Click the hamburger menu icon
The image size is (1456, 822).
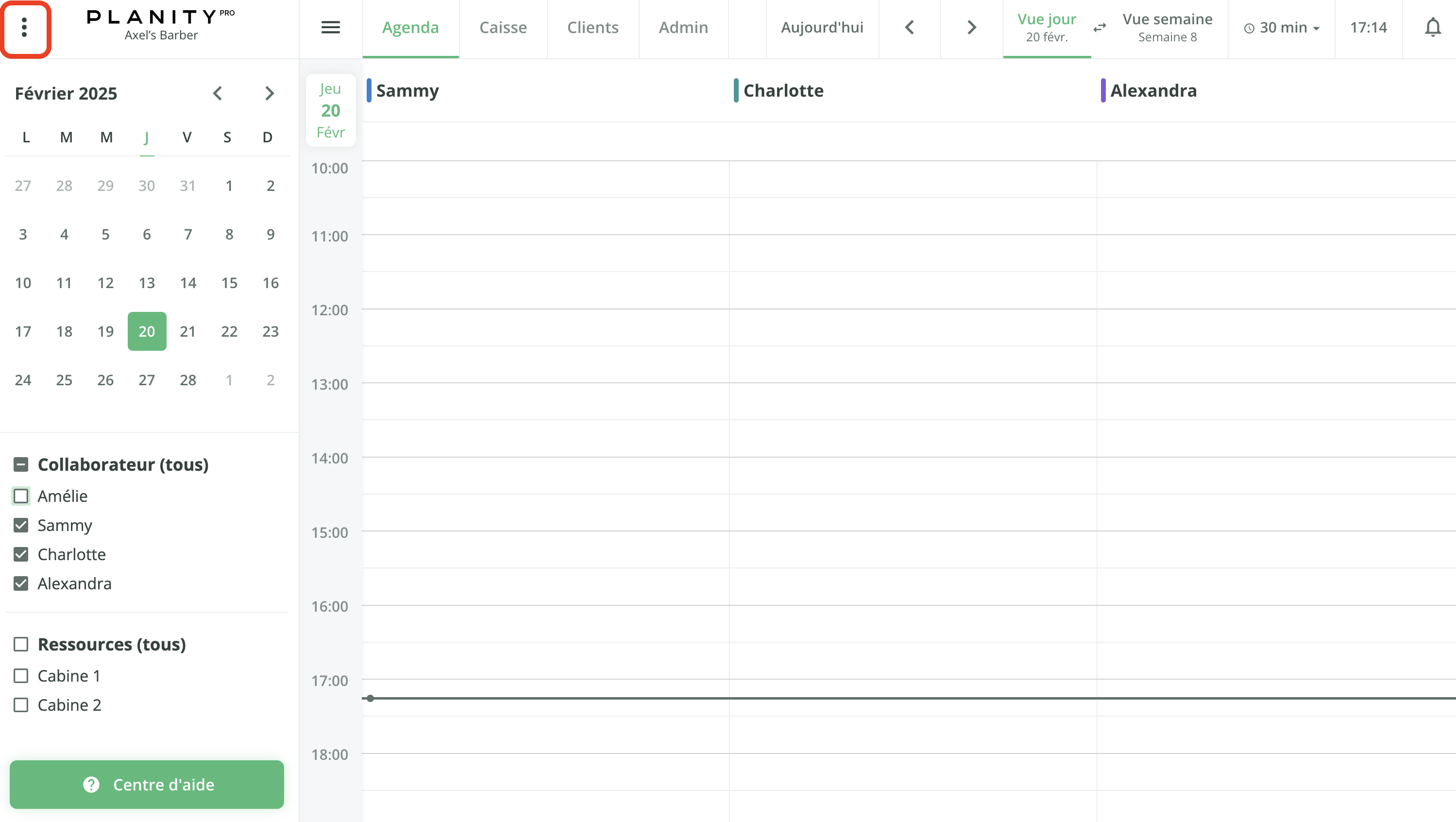tap(331, 28)
